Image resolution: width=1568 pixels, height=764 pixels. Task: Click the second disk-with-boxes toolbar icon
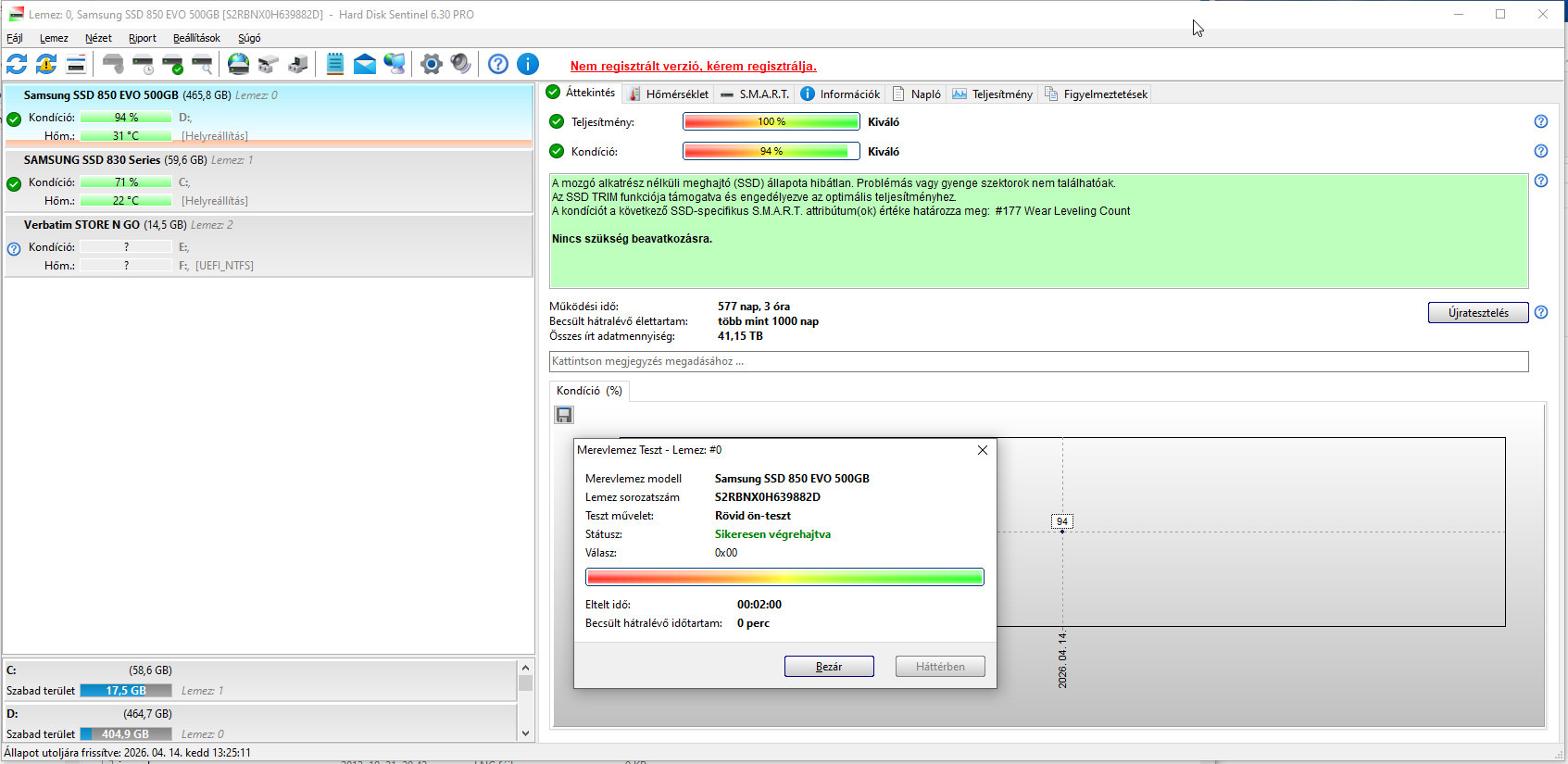click(x=297, y=64)
